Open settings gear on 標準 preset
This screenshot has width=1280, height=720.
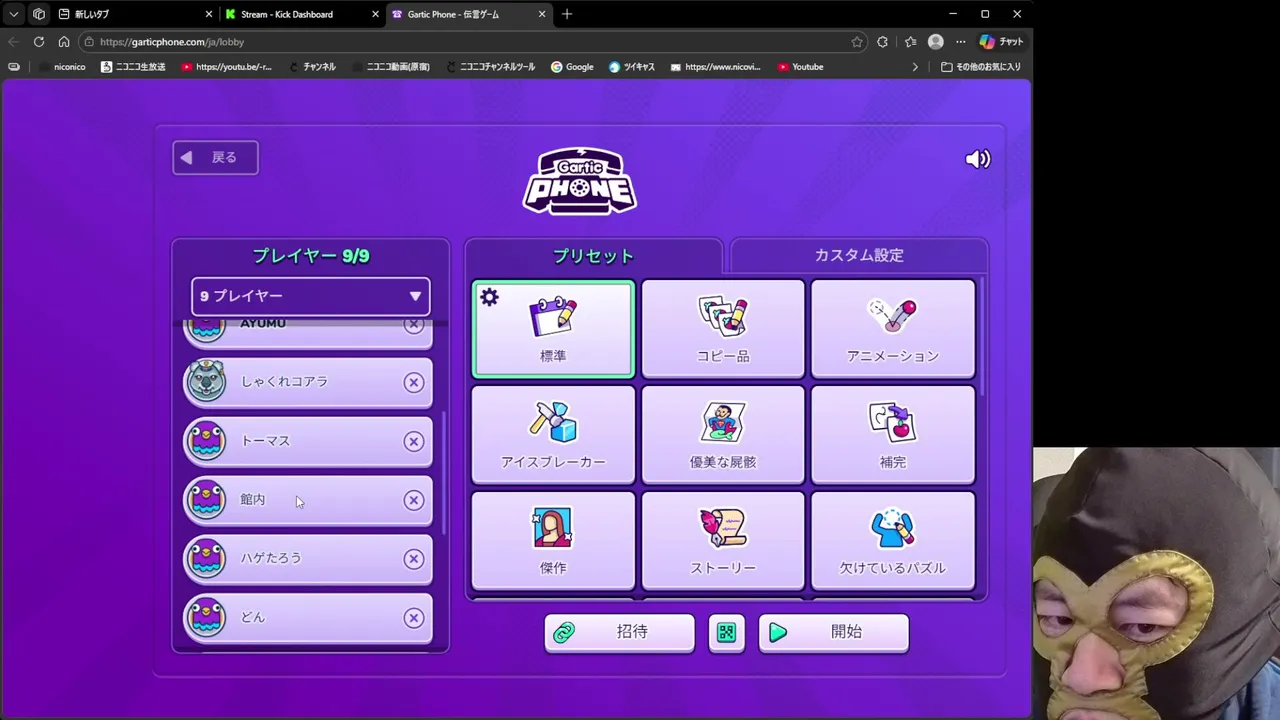tap(489, 297)
